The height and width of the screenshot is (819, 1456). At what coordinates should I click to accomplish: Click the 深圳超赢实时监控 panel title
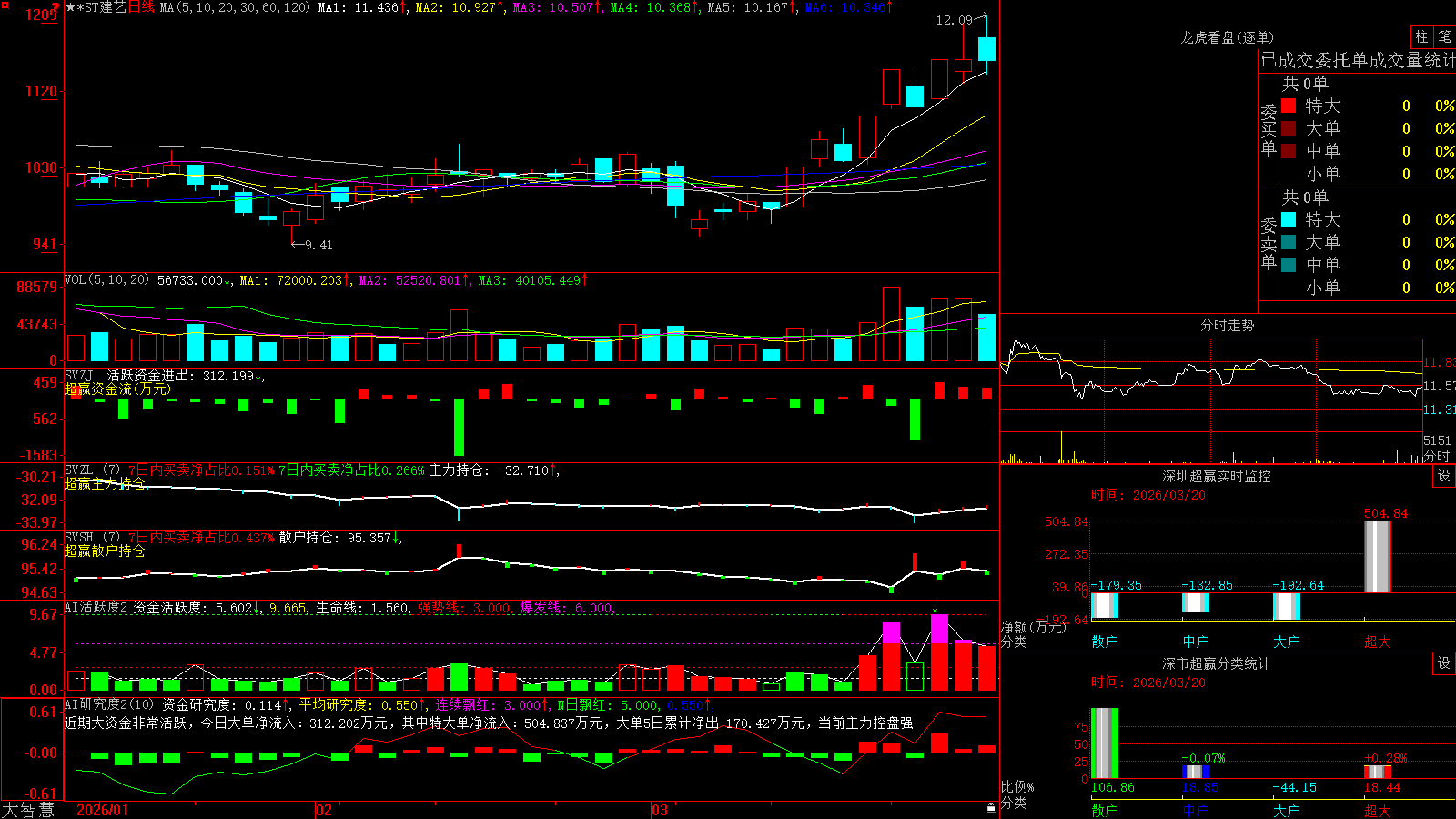(1216, 476)
